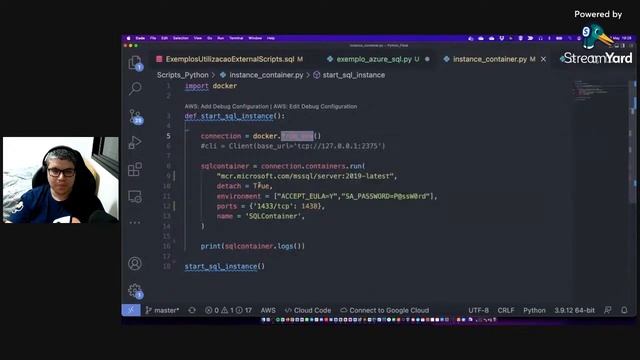Open the Selection menu
This screenshot has height=360, width=640.
[x=180, y=38]
